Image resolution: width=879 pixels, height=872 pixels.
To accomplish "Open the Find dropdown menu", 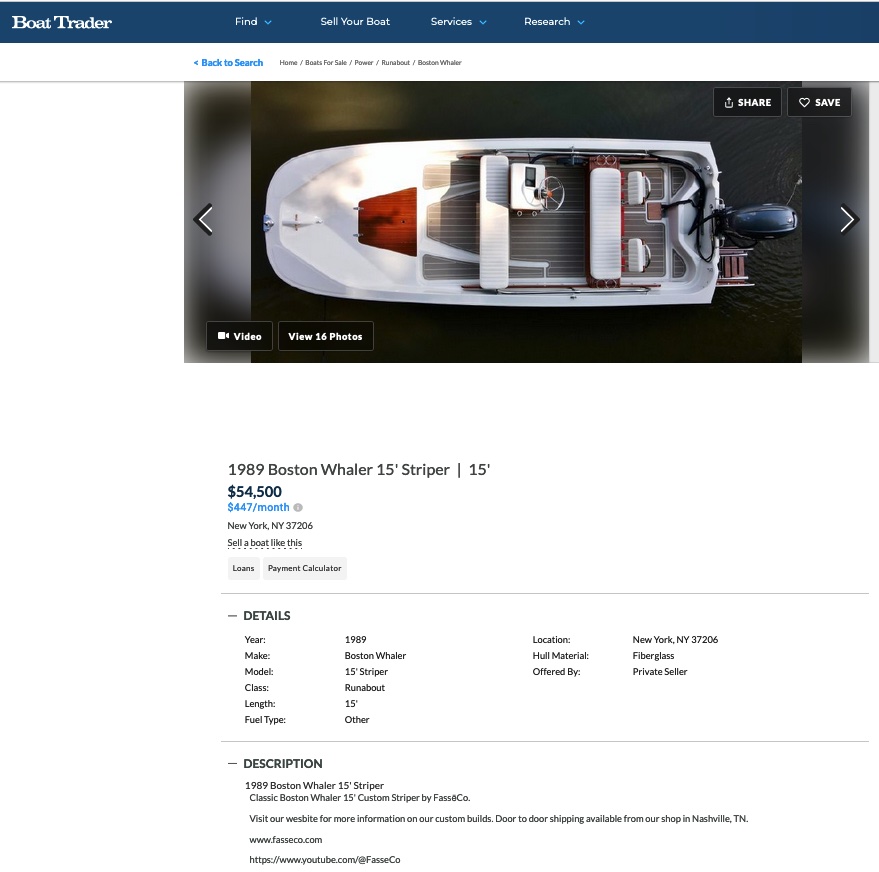I will [253, 22].
